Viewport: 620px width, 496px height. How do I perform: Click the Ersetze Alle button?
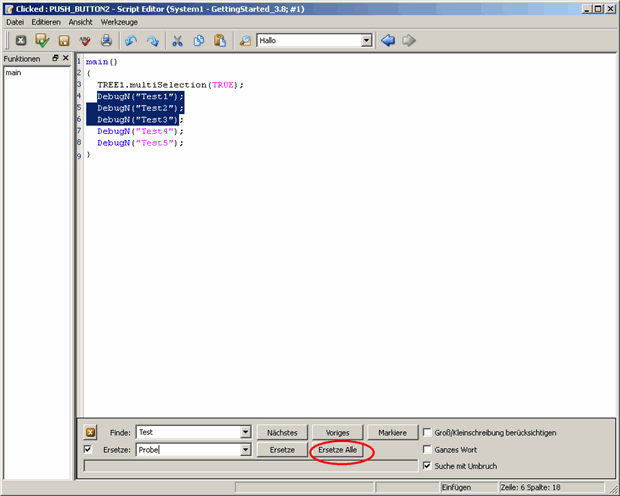[x=337, y=450]
